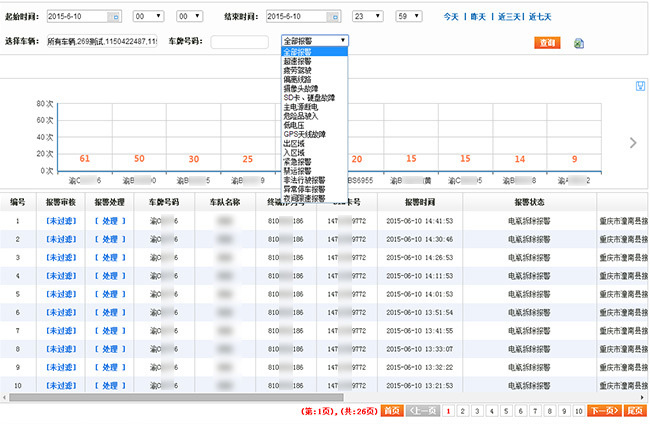Click the 尾页 last page button
Screen dimensions: 650x424
[635, 411]
